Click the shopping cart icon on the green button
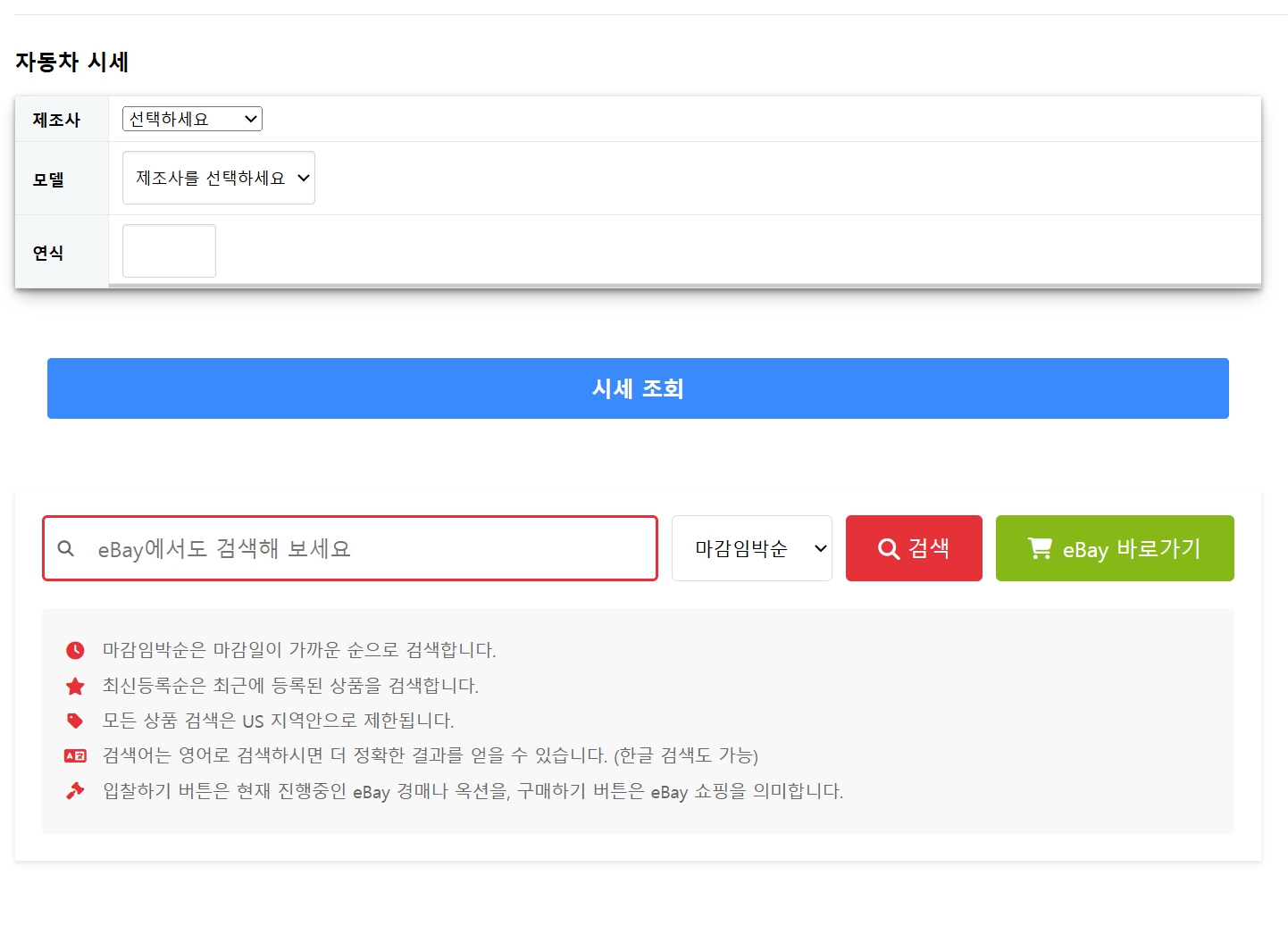1288x942 pixels. click(x=1040, y=548)
